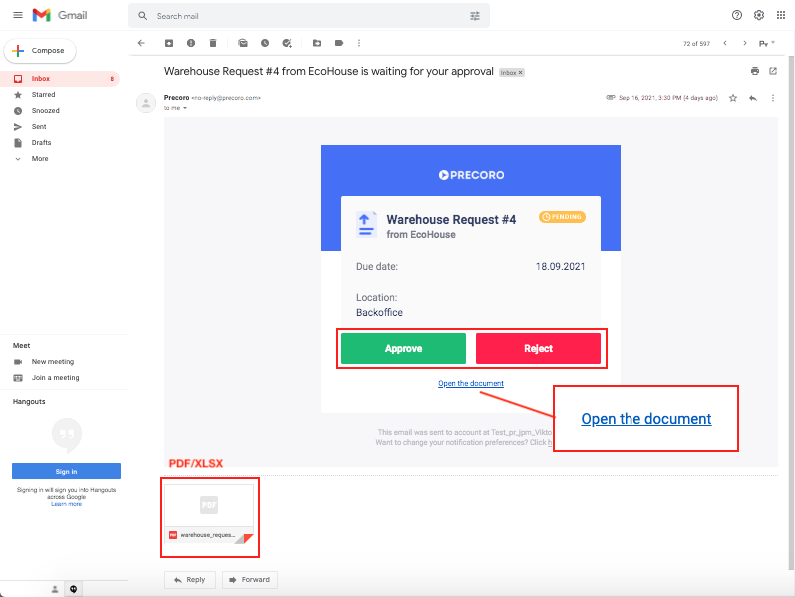The height and width of the screenshot is (597, 795).
Task: Open message more options menu
Action: click(773, 98)
